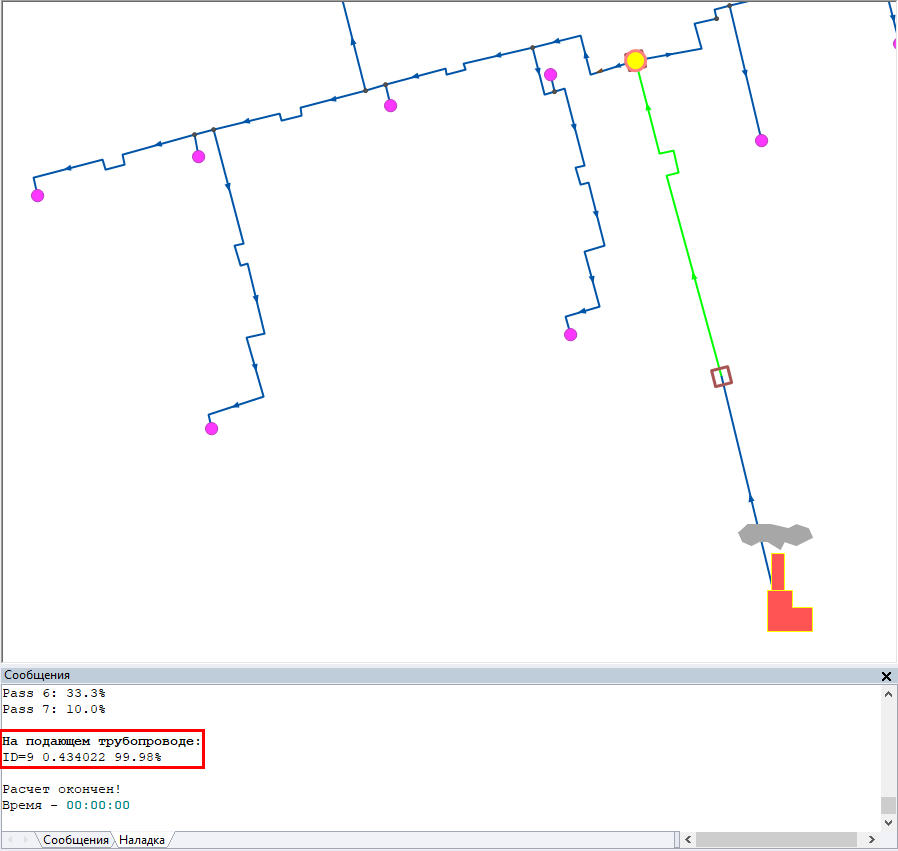
Task: Select the leftmost magenta consumer node
Action: 37,195
